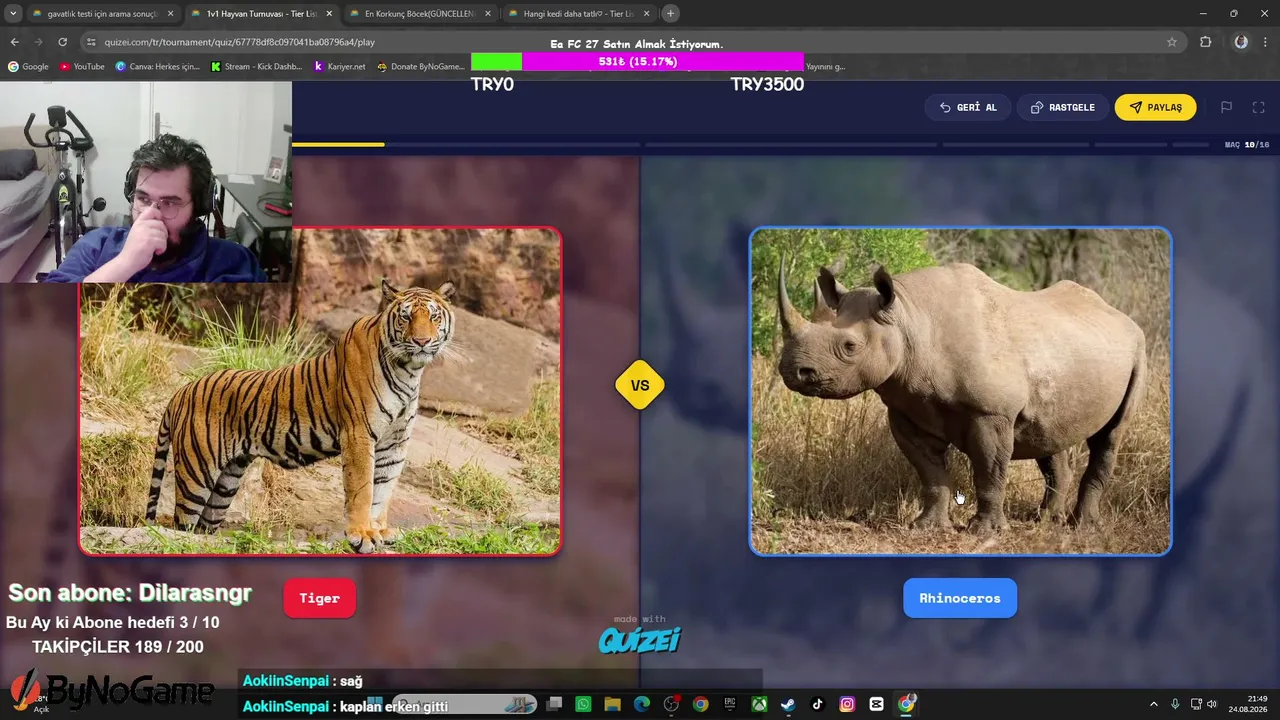Open the tab search dropdown
This screenshot has height=720, width=1280.
tap(13, 14)
